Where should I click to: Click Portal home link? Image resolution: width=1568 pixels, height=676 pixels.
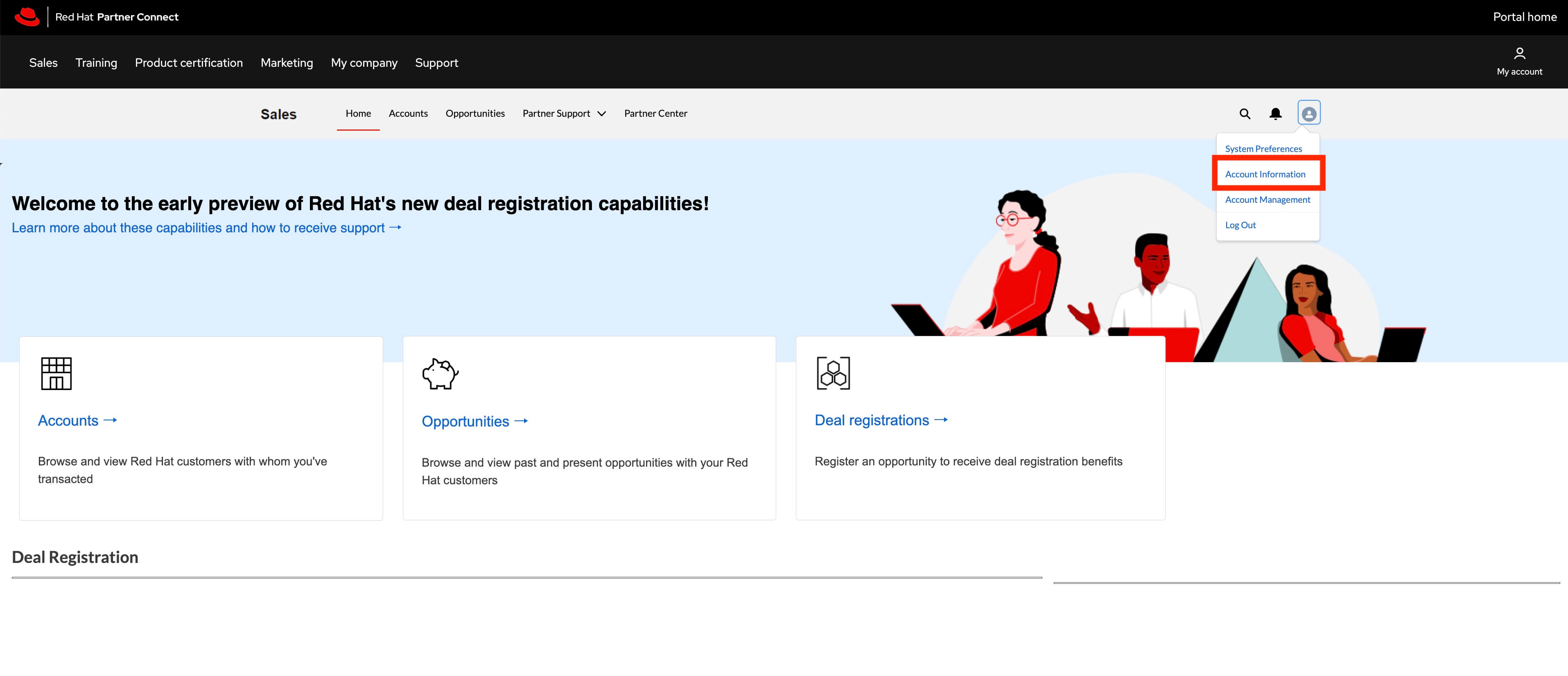click(1524, 17)
